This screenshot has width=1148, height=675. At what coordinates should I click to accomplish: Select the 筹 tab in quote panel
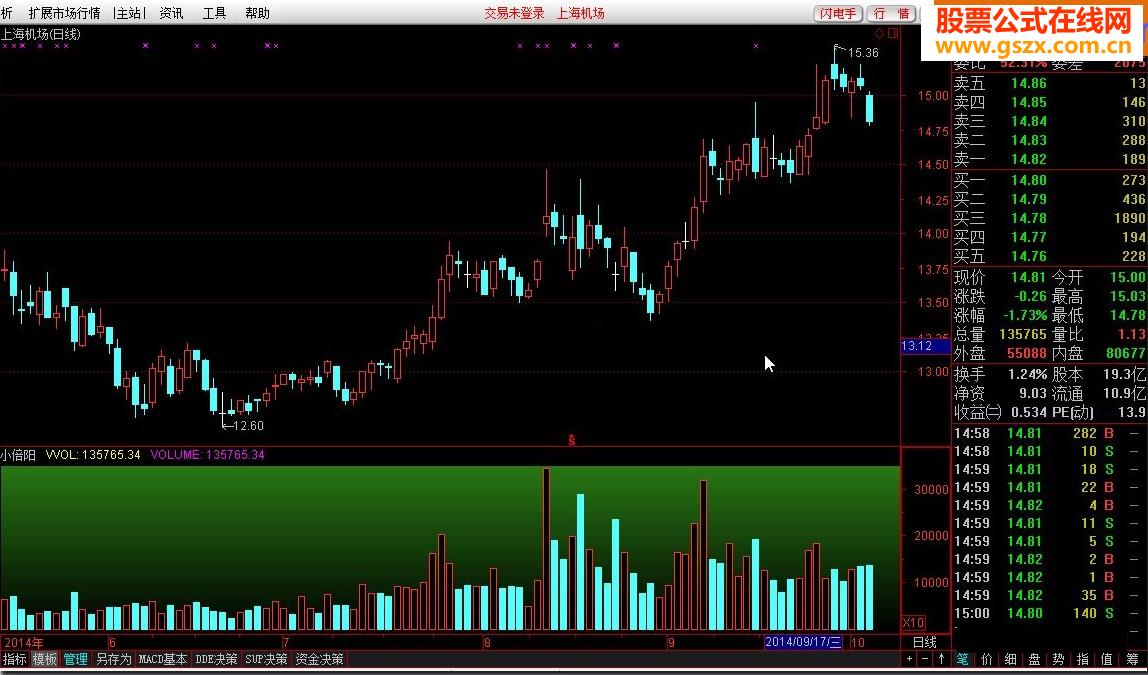[x=1133, y=660]
